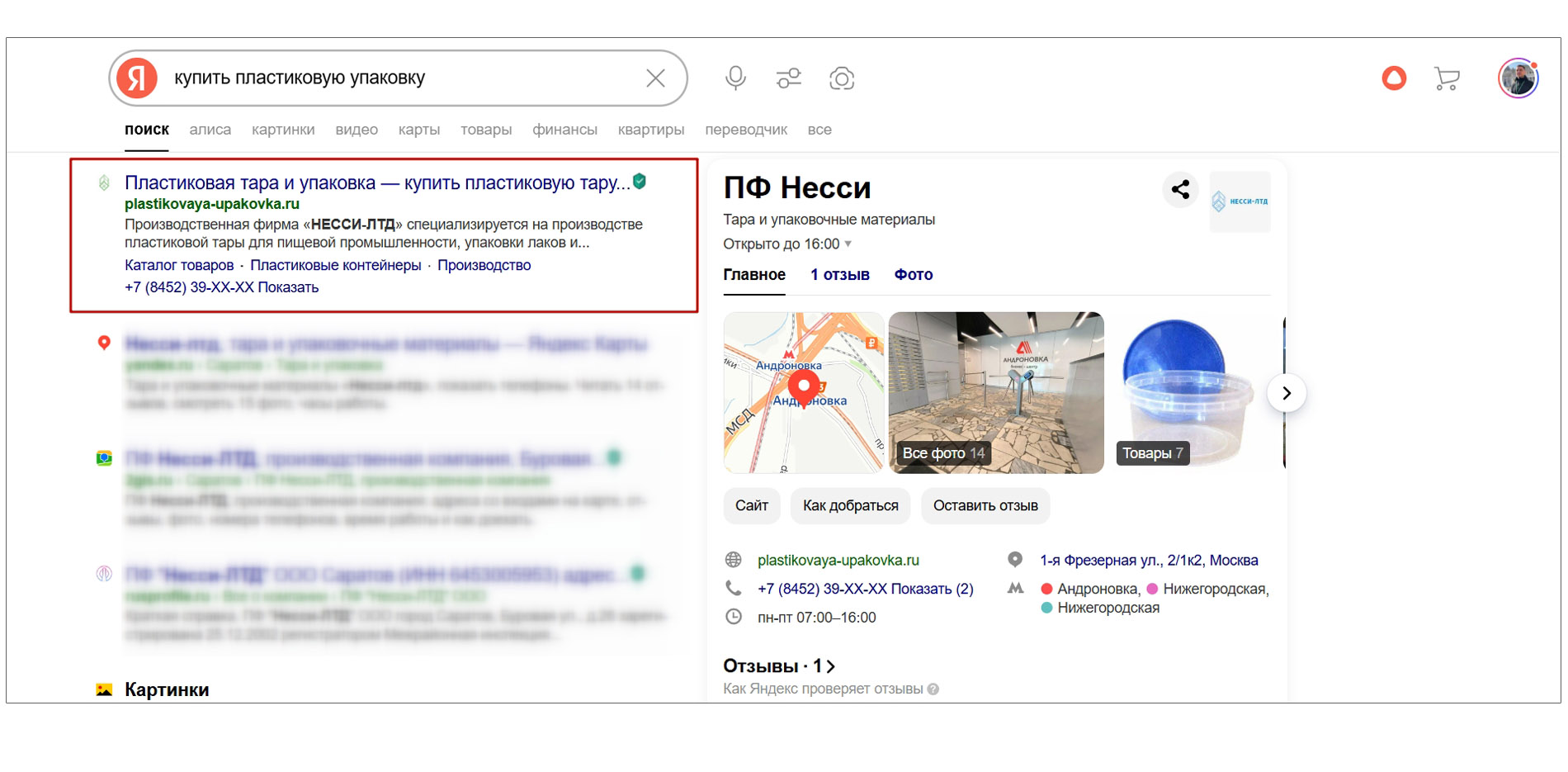Viewport: 1568px width, 772px height.
Task: Open the Alice assistant red icon
Action: 1394,78
